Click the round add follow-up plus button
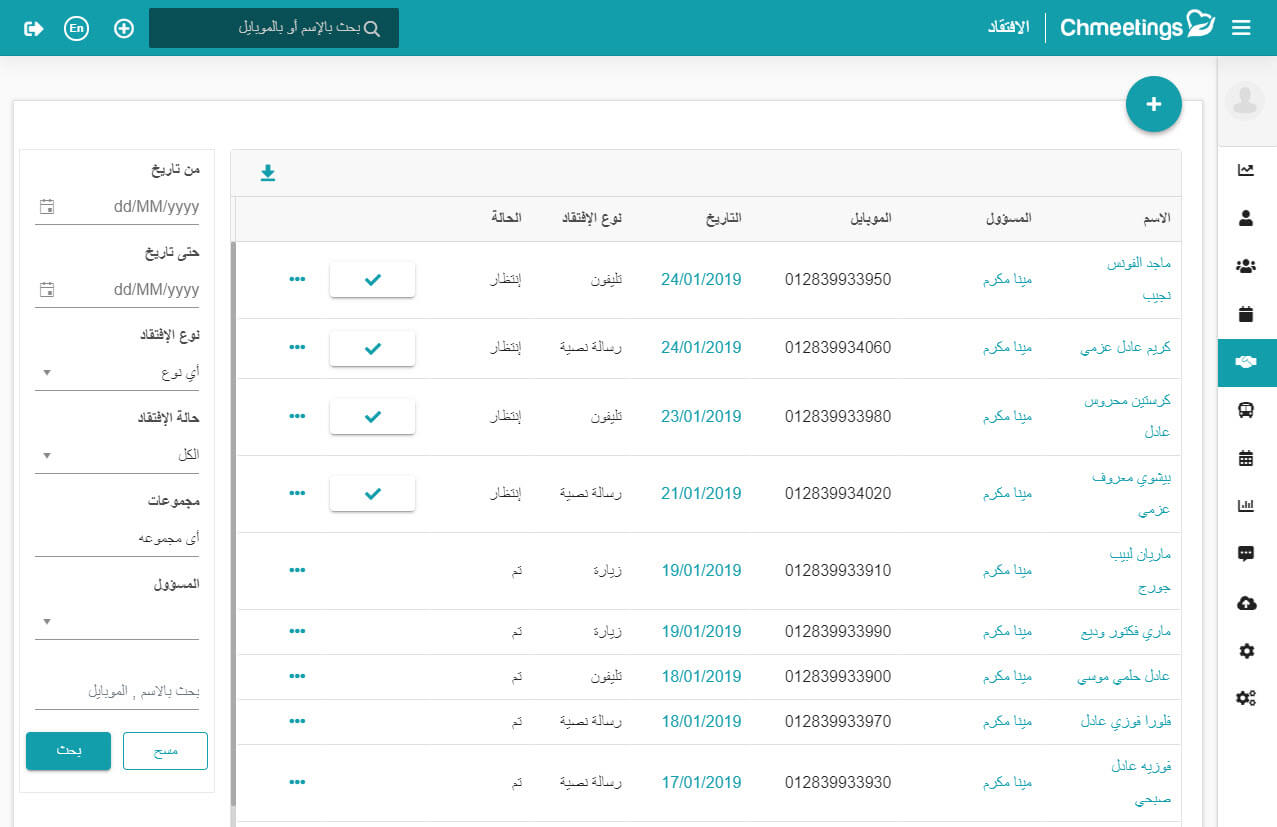Image resolution: width=1277 pixels, height=827 pixels. coord(1154,104)
